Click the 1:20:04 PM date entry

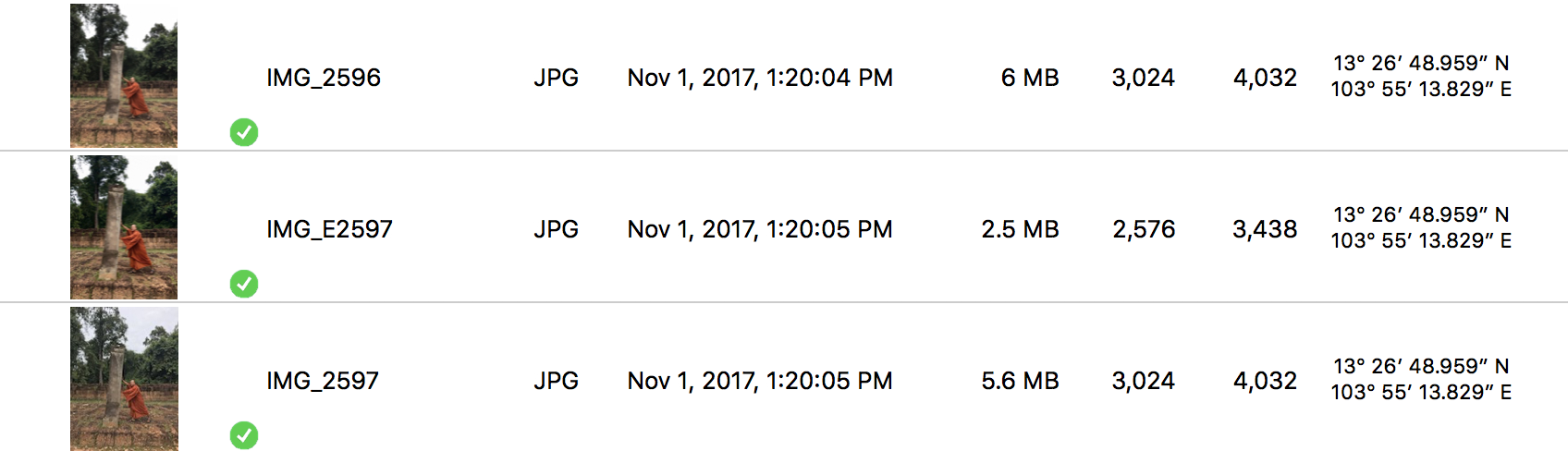pos(760,78)
